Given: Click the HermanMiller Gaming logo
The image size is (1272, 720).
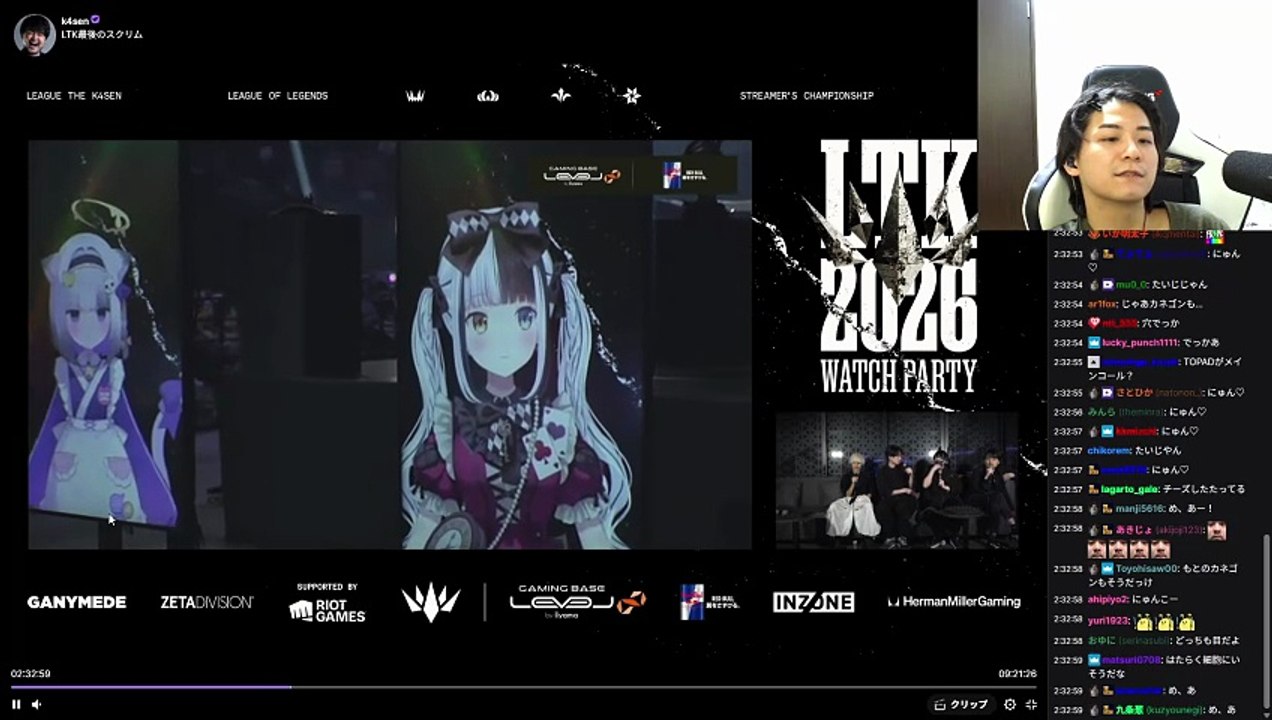Looking at the screenshot, I should point(955,602).
